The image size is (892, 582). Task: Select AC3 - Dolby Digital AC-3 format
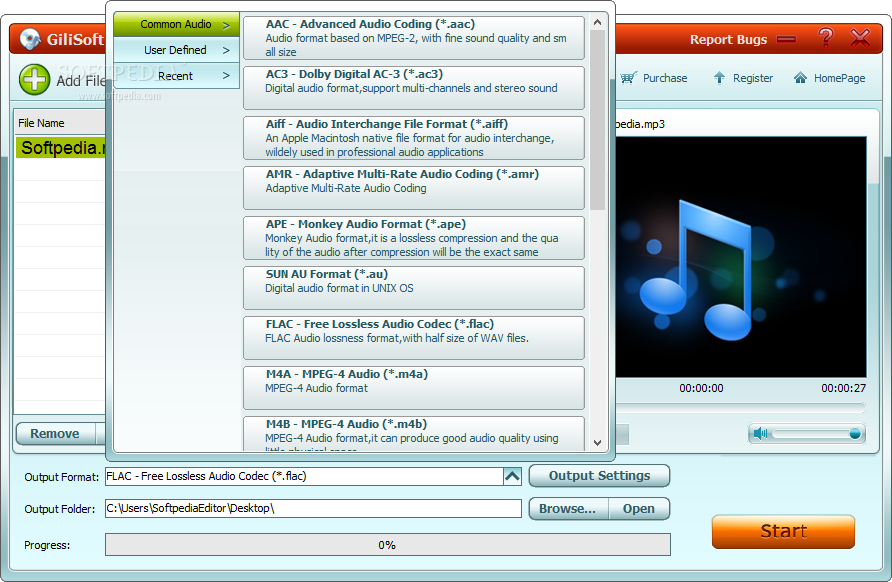[x=414, y=88]
